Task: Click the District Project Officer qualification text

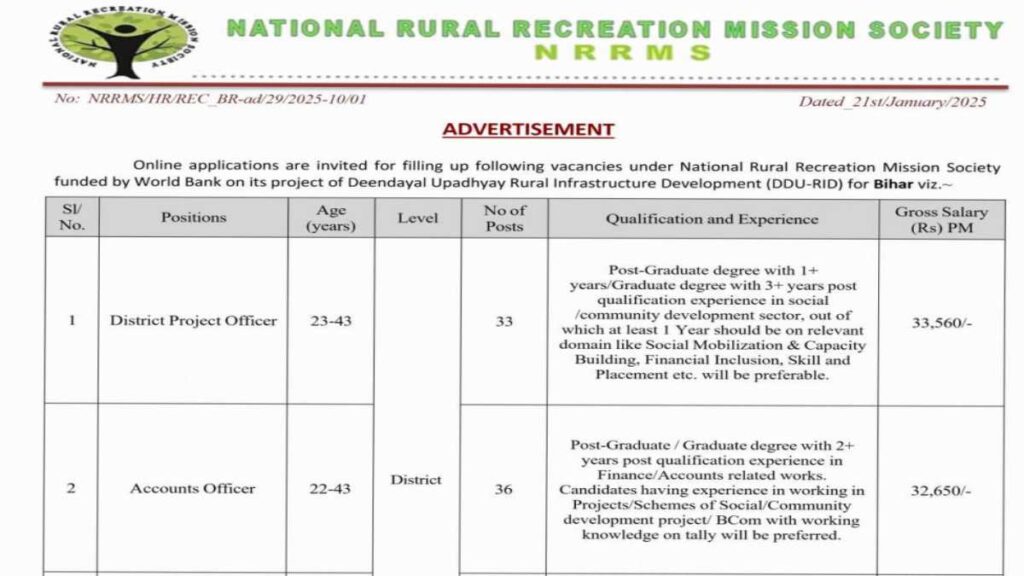Action: click(712, 323)
